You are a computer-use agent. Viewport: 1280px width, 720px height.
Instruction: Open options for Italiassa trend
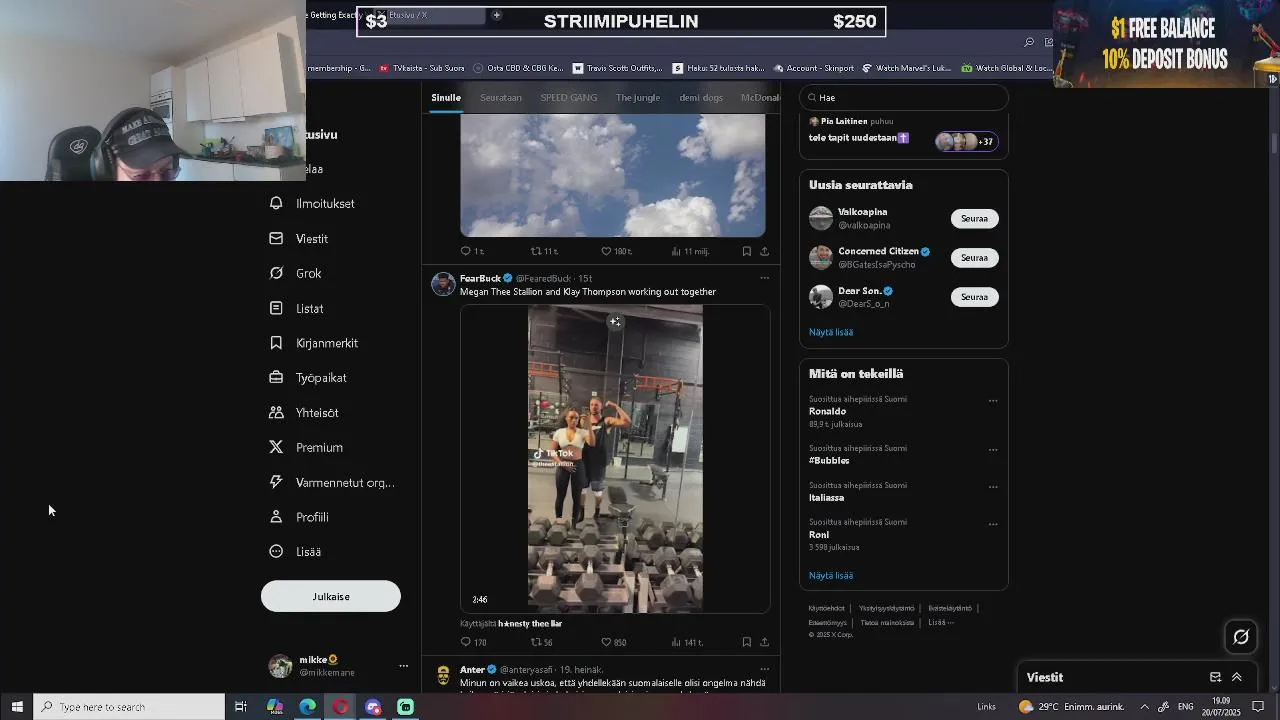tap(993, 487)
